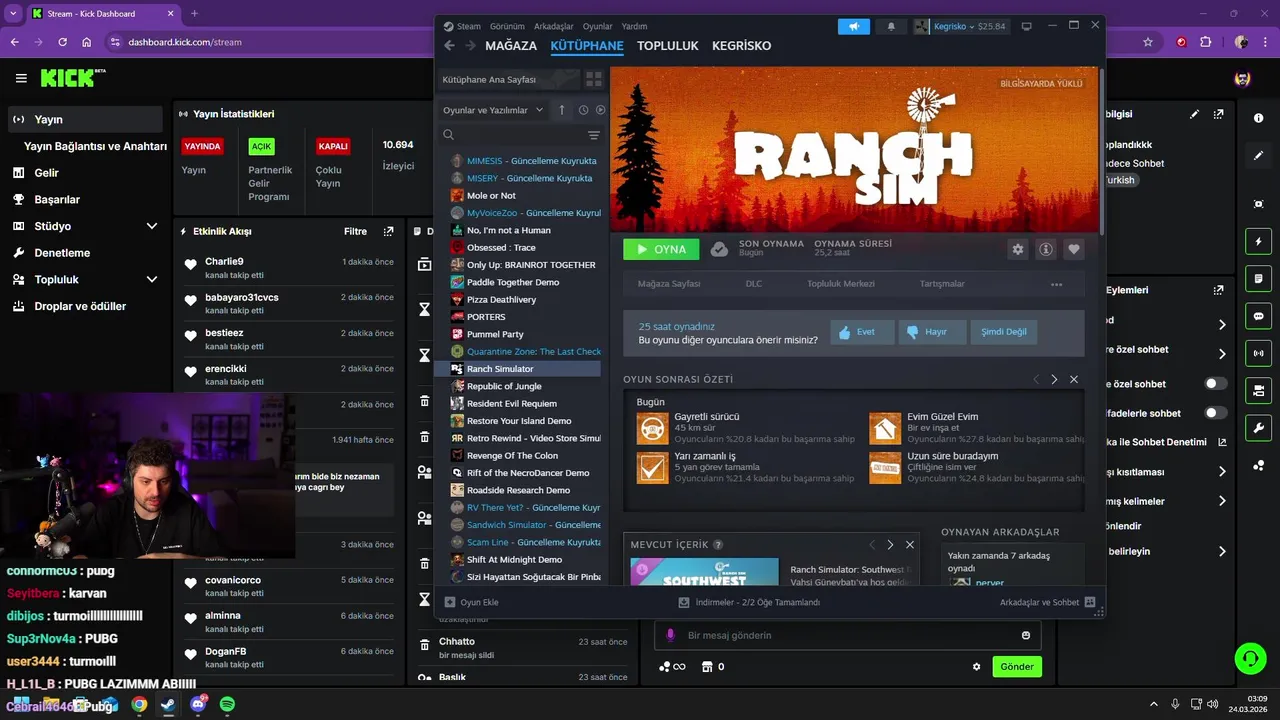Switch to MAĞAZA tab
Viewport: 1280px width, 720px height.
(x=511, y=46)
